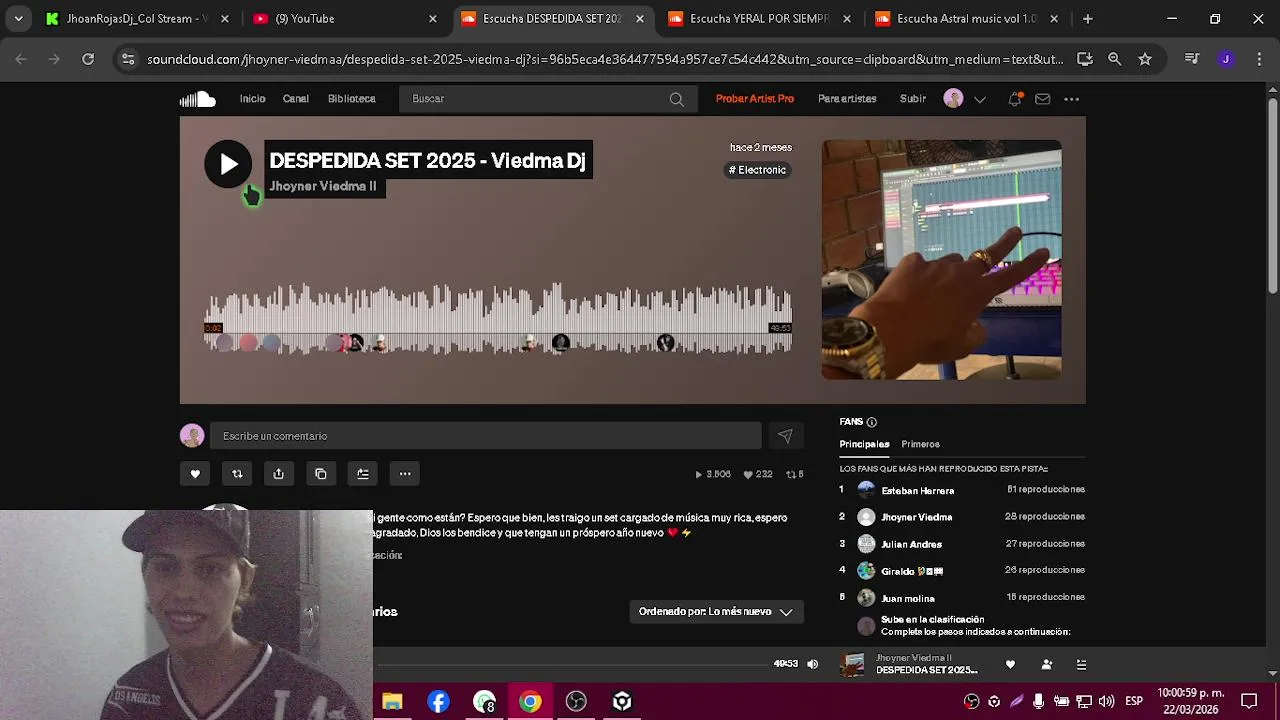Expand the profile menu chevron
1280x720 pixels.
click(x=980, y=99)
